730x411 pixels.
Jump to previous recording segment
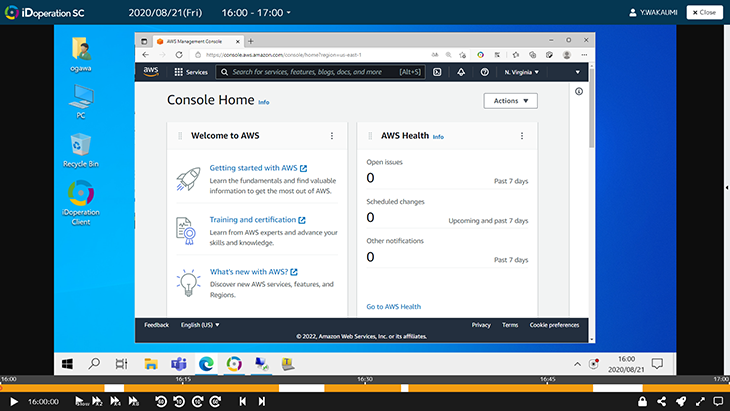(x=243, y=401)
